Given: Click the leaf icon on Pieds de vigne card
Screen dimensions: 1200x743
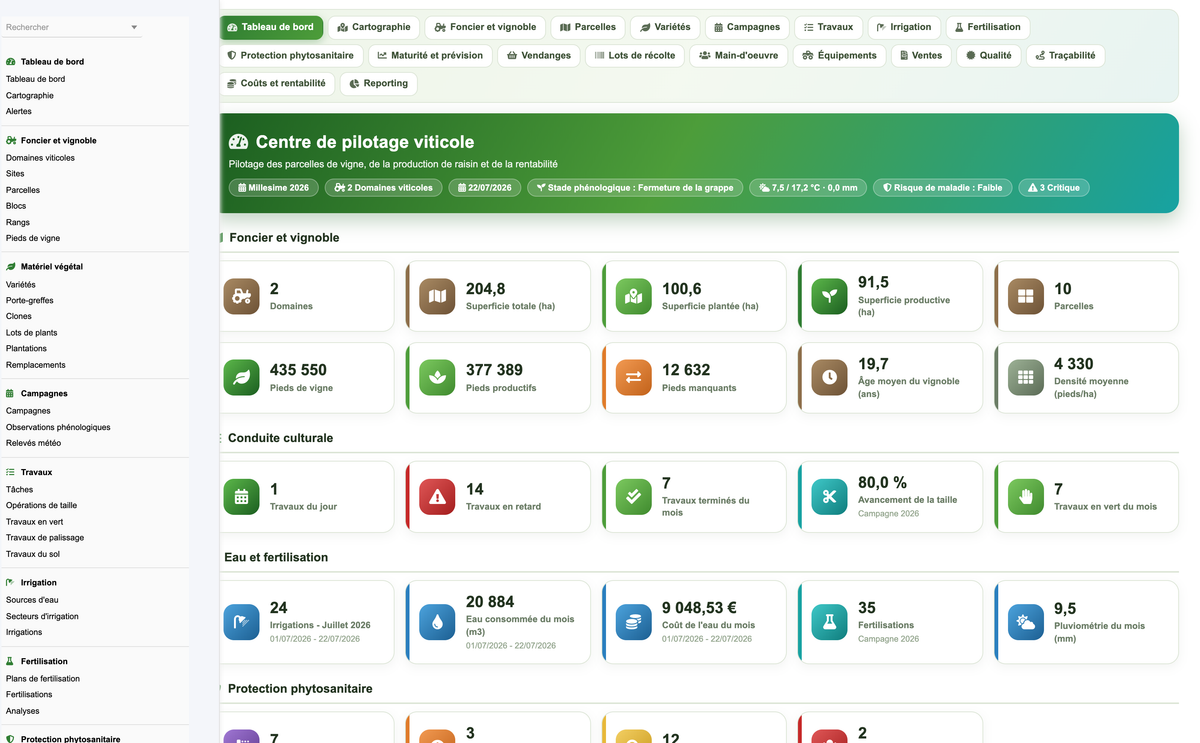Looking at the screenshot, I should point(241,377).
